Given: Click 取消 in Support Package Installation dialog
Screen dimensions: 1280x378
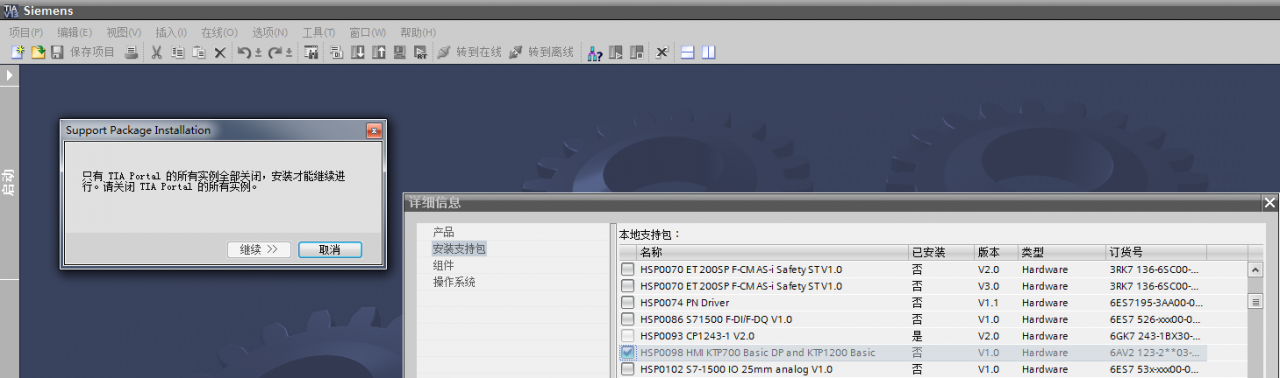Looking at the screenshot, I should tap(330, 250).
